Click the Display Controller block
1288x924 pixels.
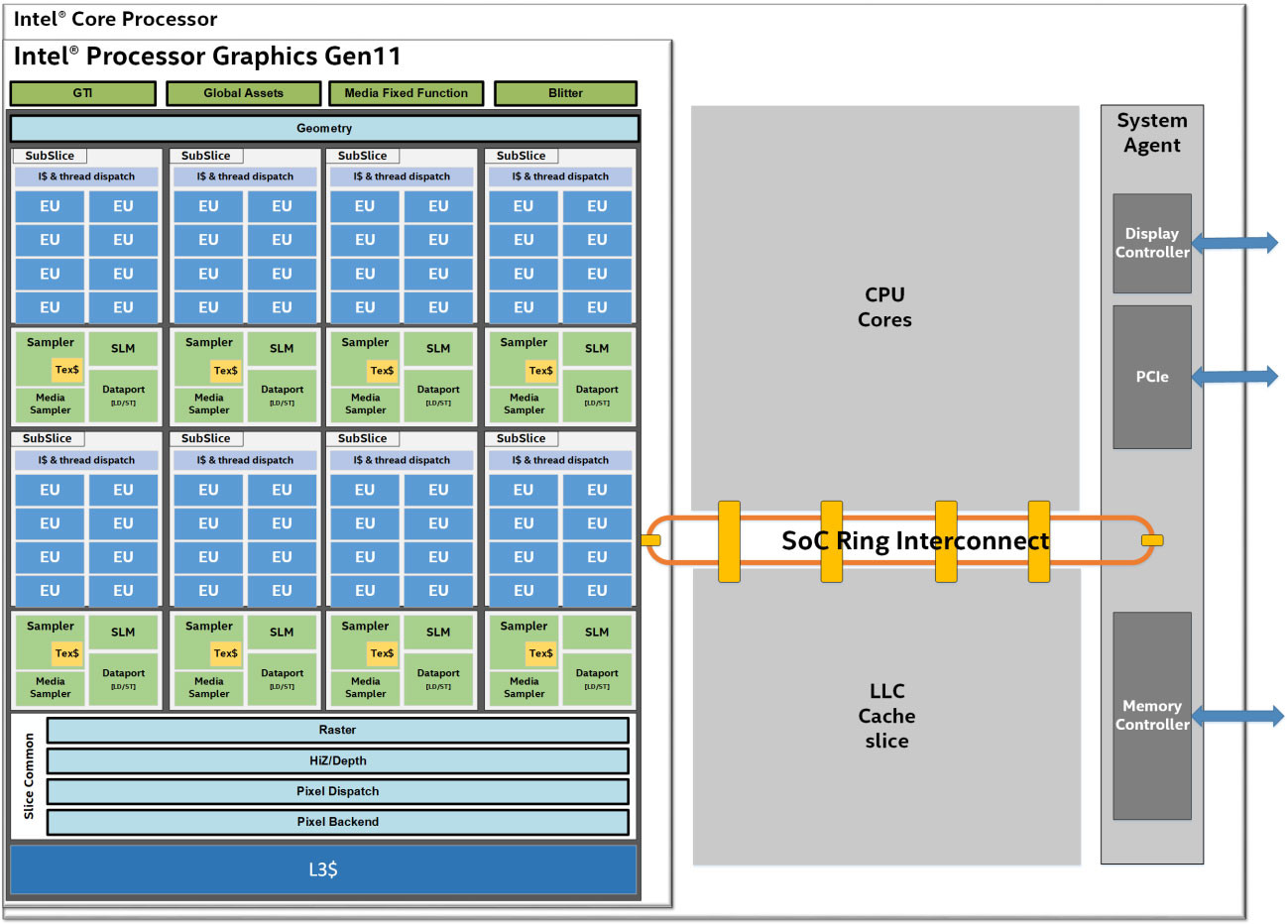click(1152, 243)
